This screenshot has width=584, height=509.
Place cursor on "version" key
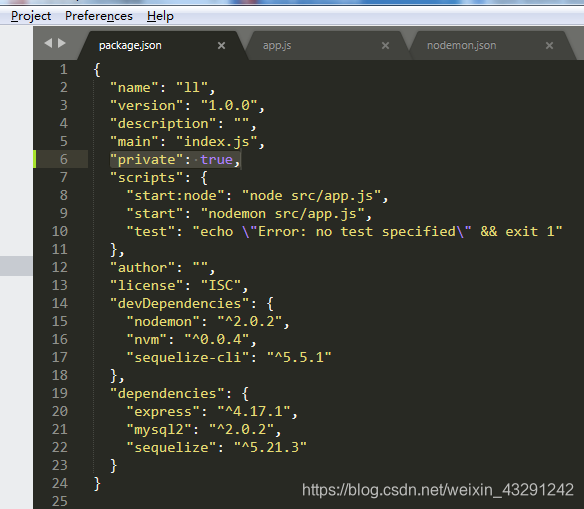(x=146, y=105)
